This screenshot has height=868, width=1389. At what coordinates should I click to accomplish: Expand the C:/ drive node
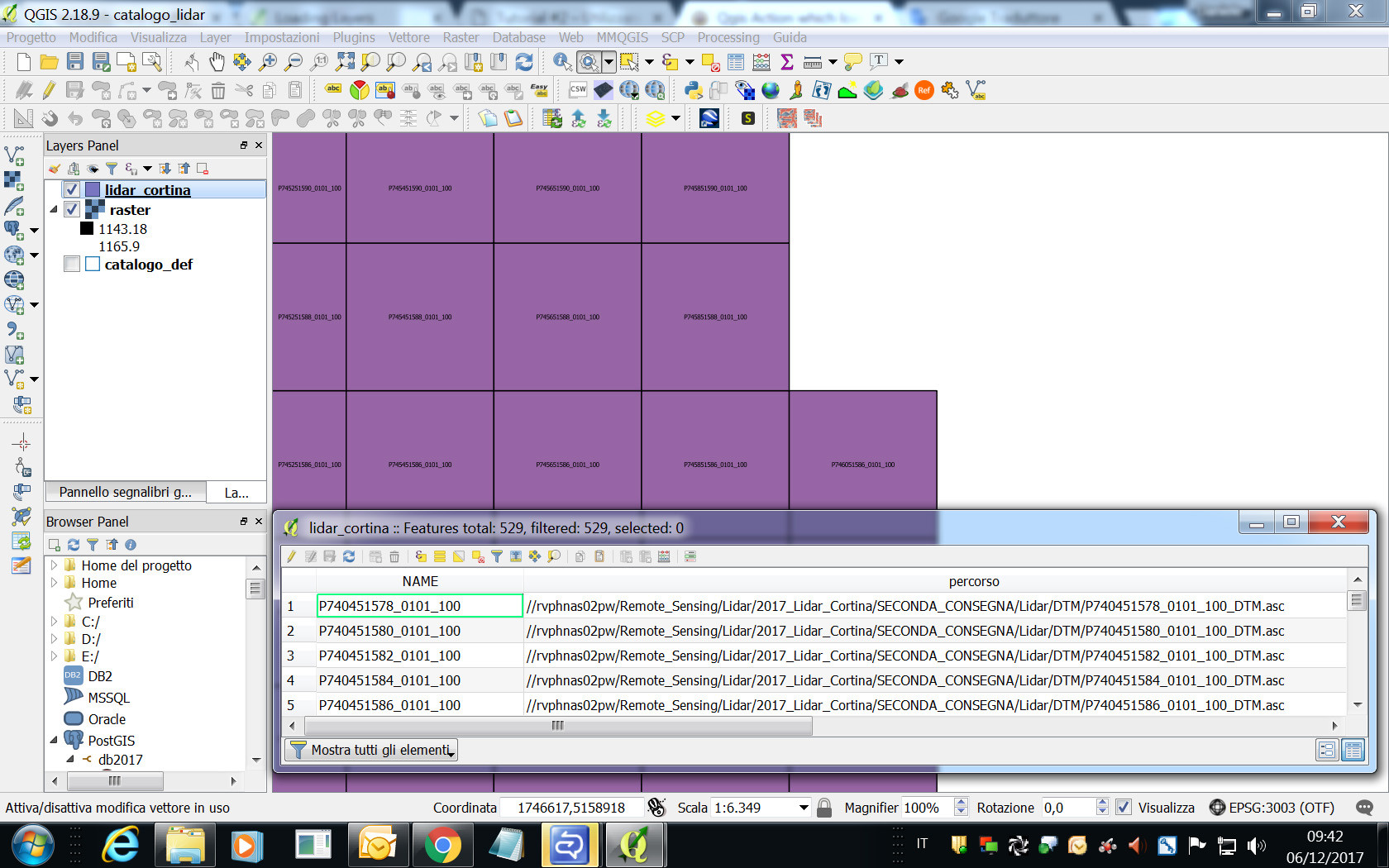(55, 622)
